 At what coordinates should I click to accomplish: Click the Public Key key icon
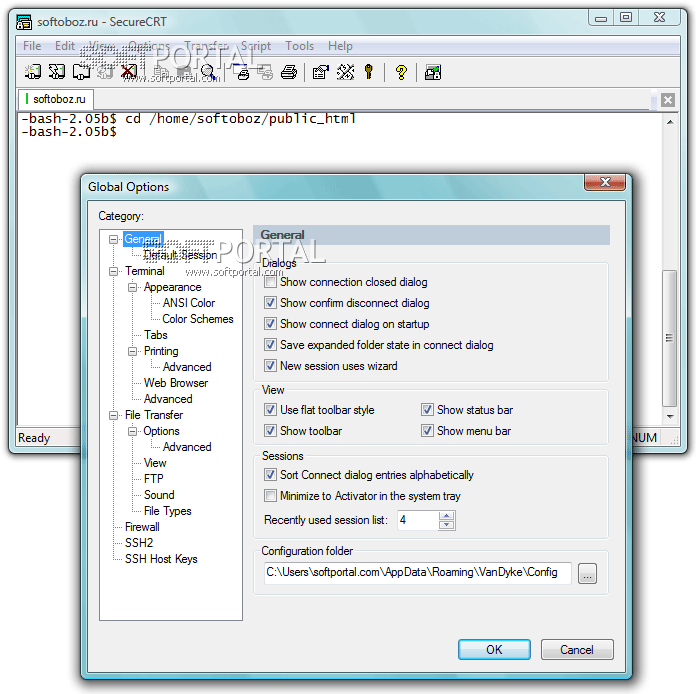click(368, 72)
